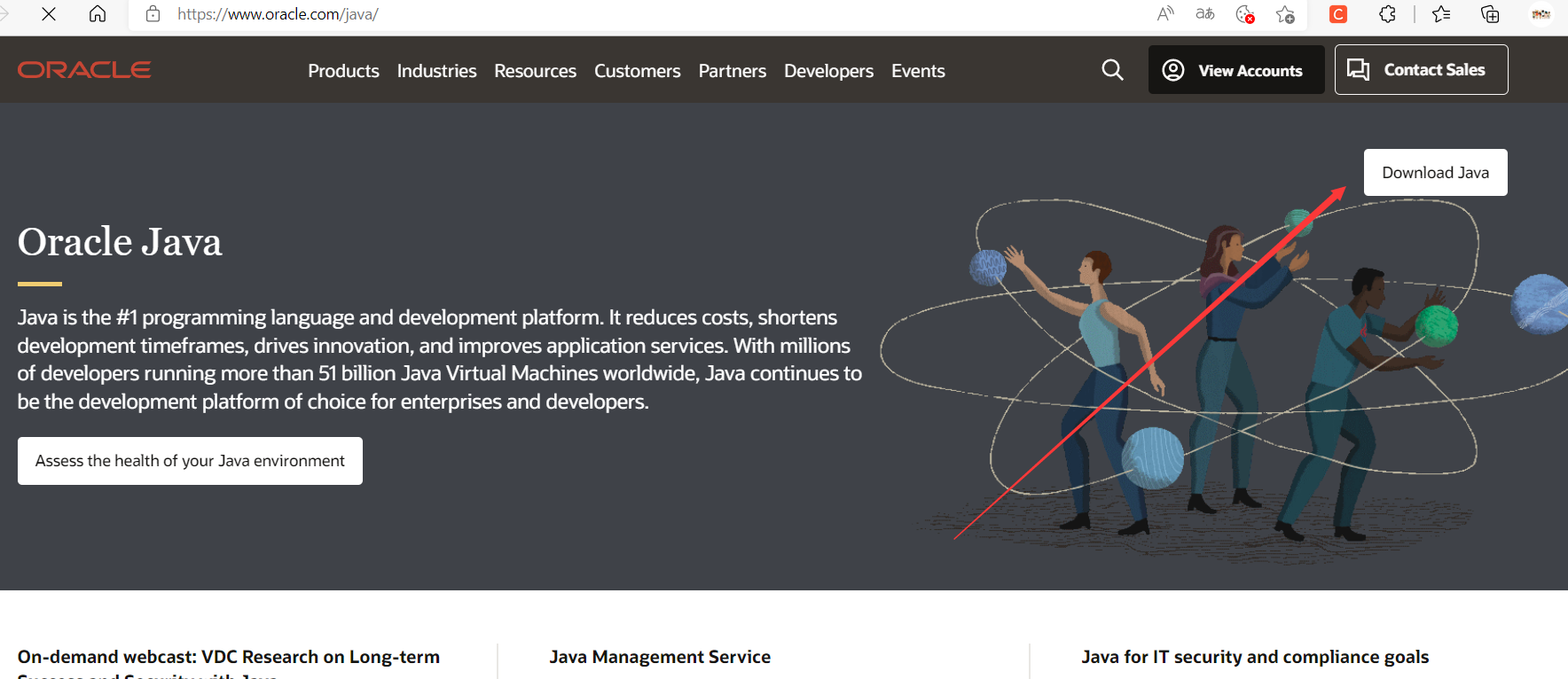Click the Oracle logo
Screen dimensions: 1568x679
(x=84, y=70)
